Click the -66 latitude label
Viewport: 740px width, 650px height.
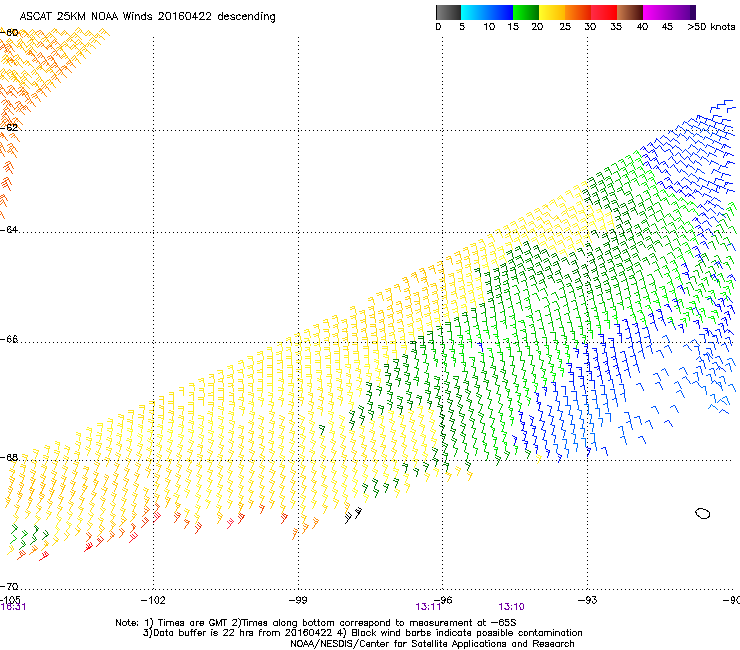tap(9, 339)
